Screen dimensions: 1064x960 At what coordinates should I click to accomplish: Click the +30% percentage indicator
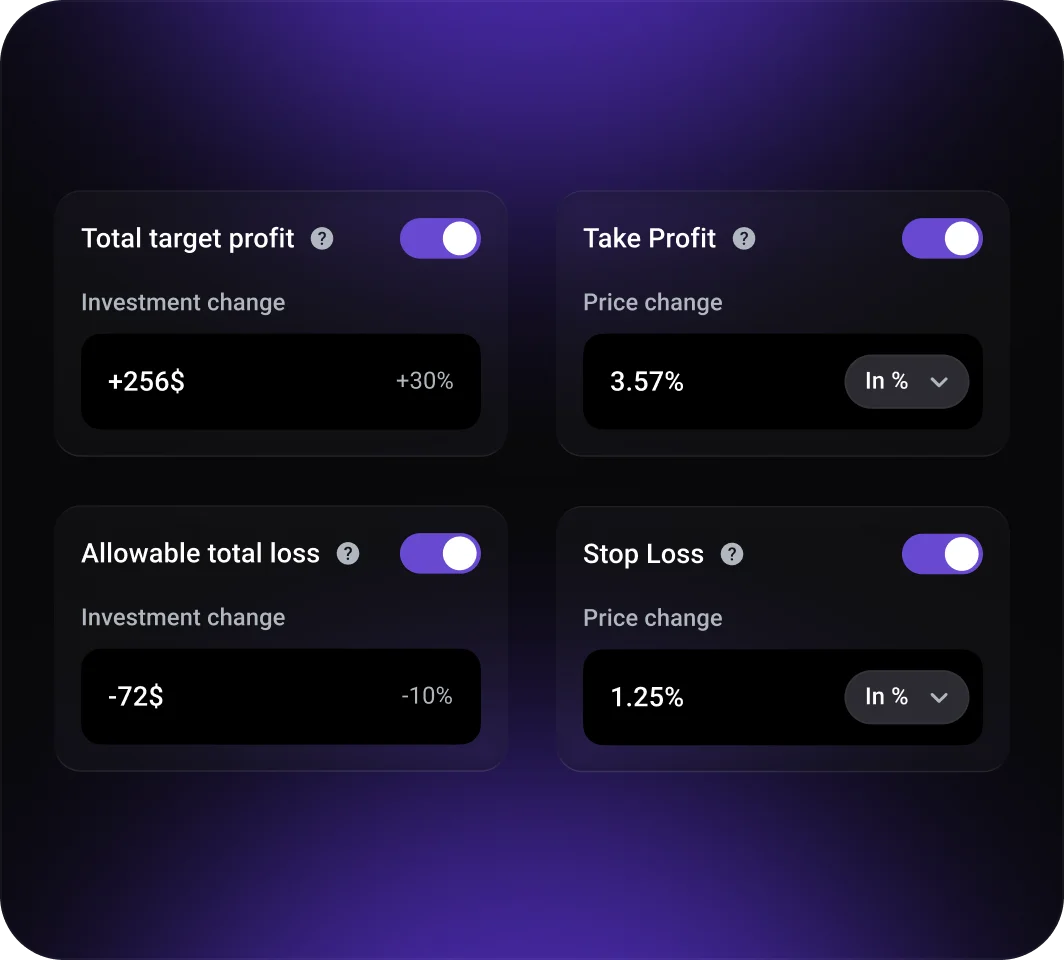(x=424, y=381)
